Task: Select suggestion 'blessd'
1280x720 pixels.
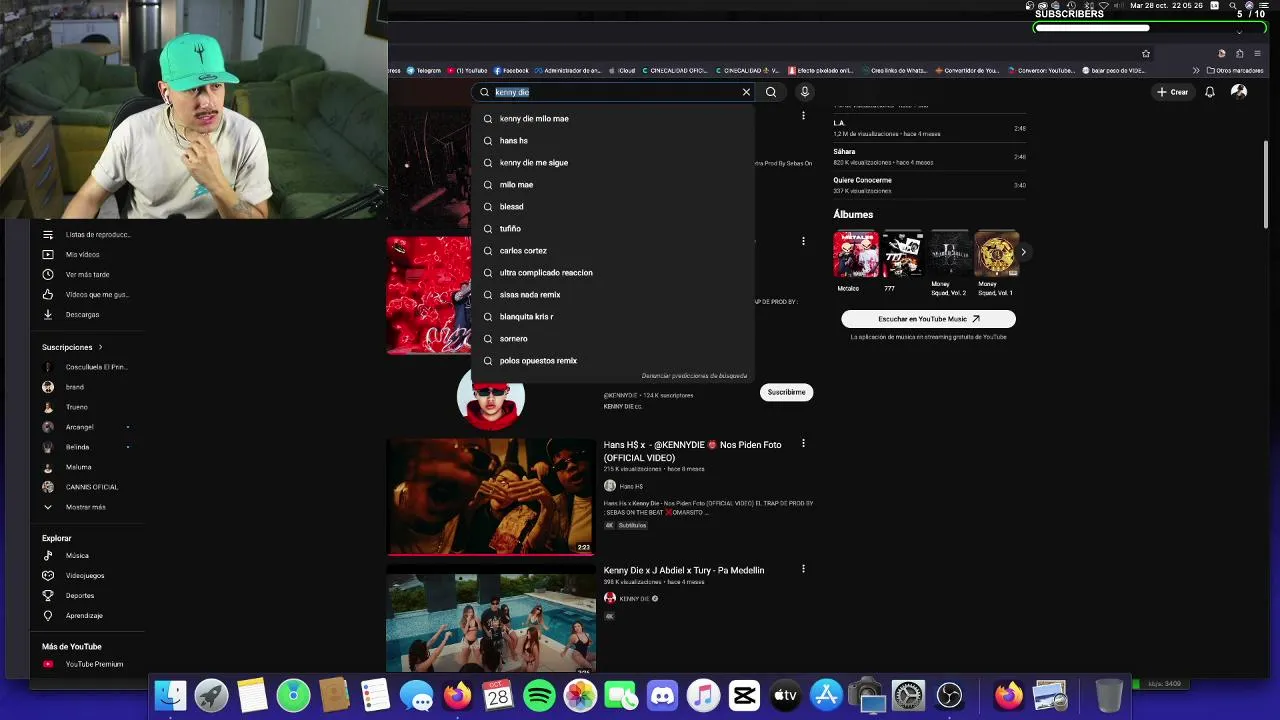Action: coord(612,207)
